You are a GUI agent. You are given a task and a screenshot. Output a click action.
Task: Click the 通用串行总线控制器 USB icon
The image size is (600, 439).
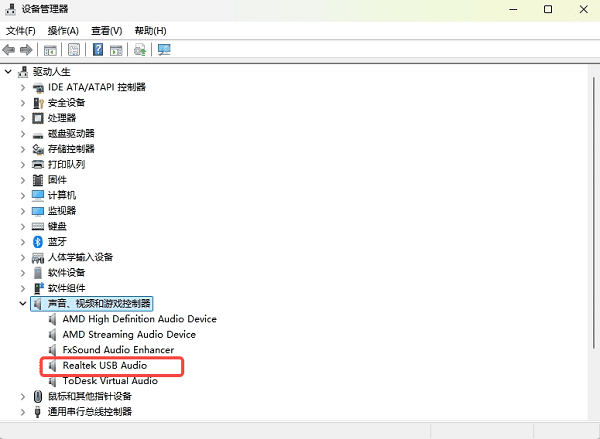click(x=38, y=412)
